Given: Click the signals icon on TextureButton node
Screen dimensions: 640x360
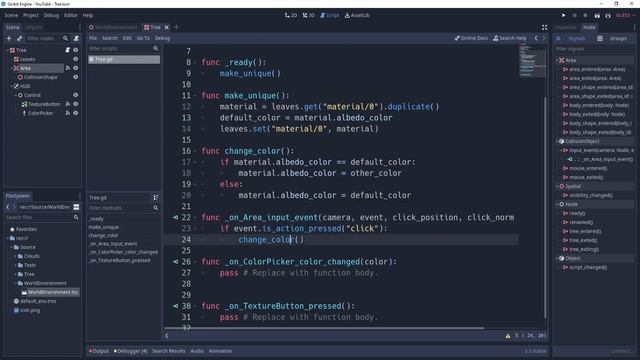Looking at the screenshot, I should (x=68, y=104).
